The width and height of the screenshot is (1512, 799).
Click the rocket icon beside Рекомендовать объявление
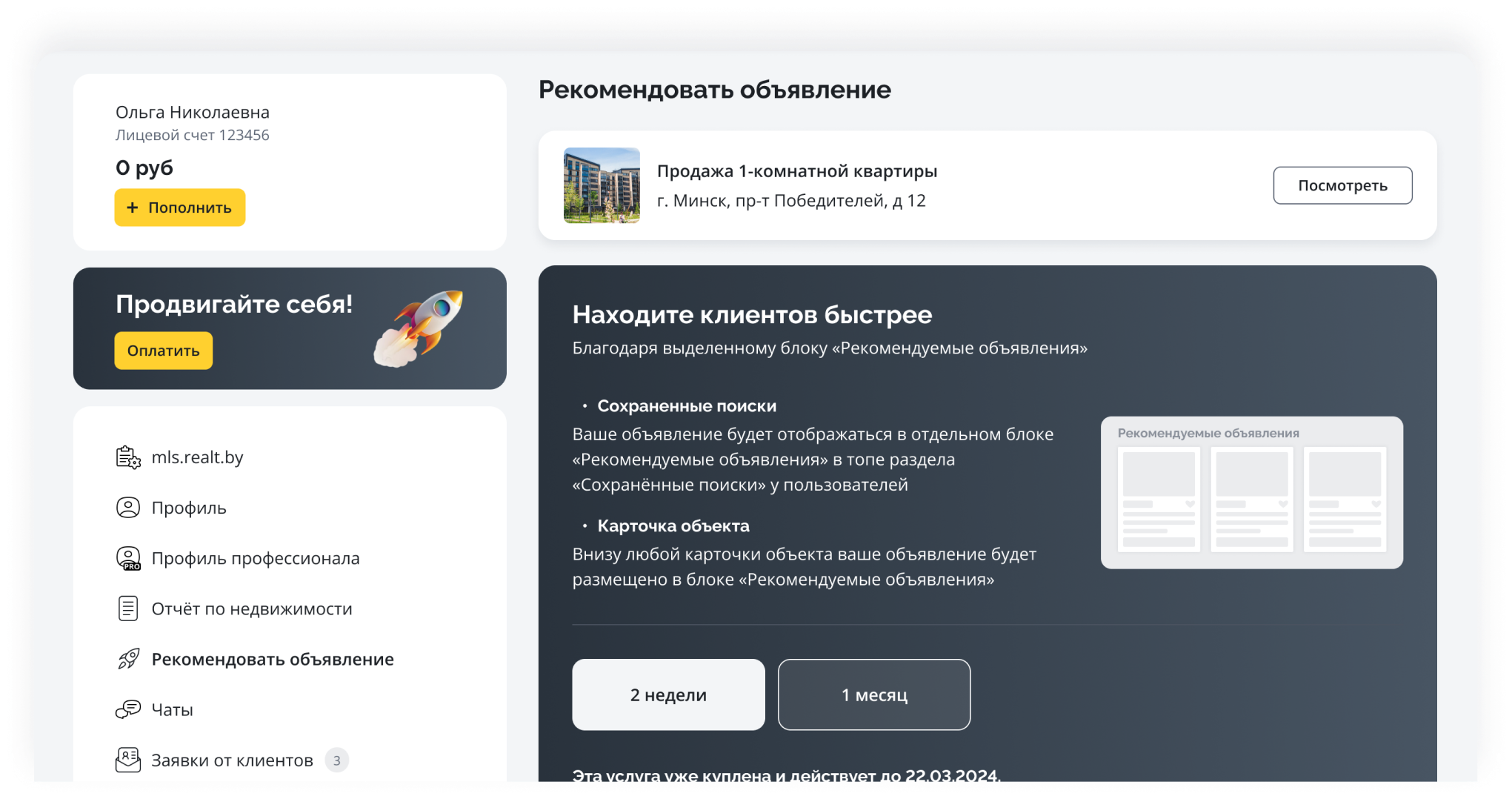point(128,659)
